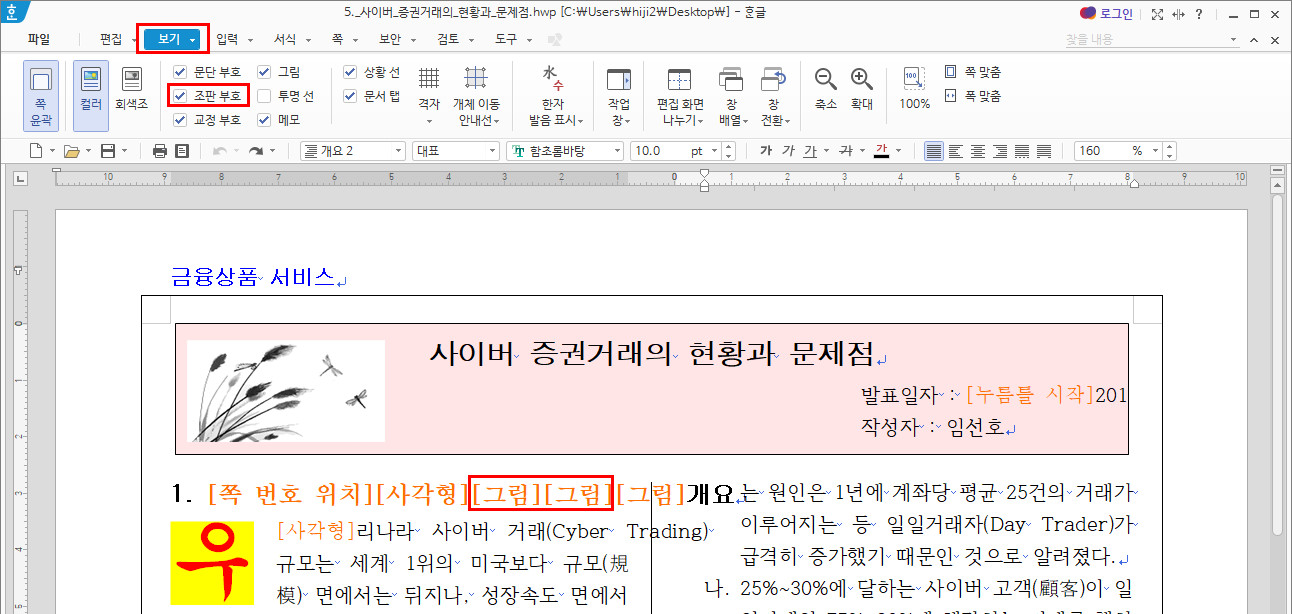Save the document with the disk icon
Screen dimensions: 1292x614
(107, 151)
